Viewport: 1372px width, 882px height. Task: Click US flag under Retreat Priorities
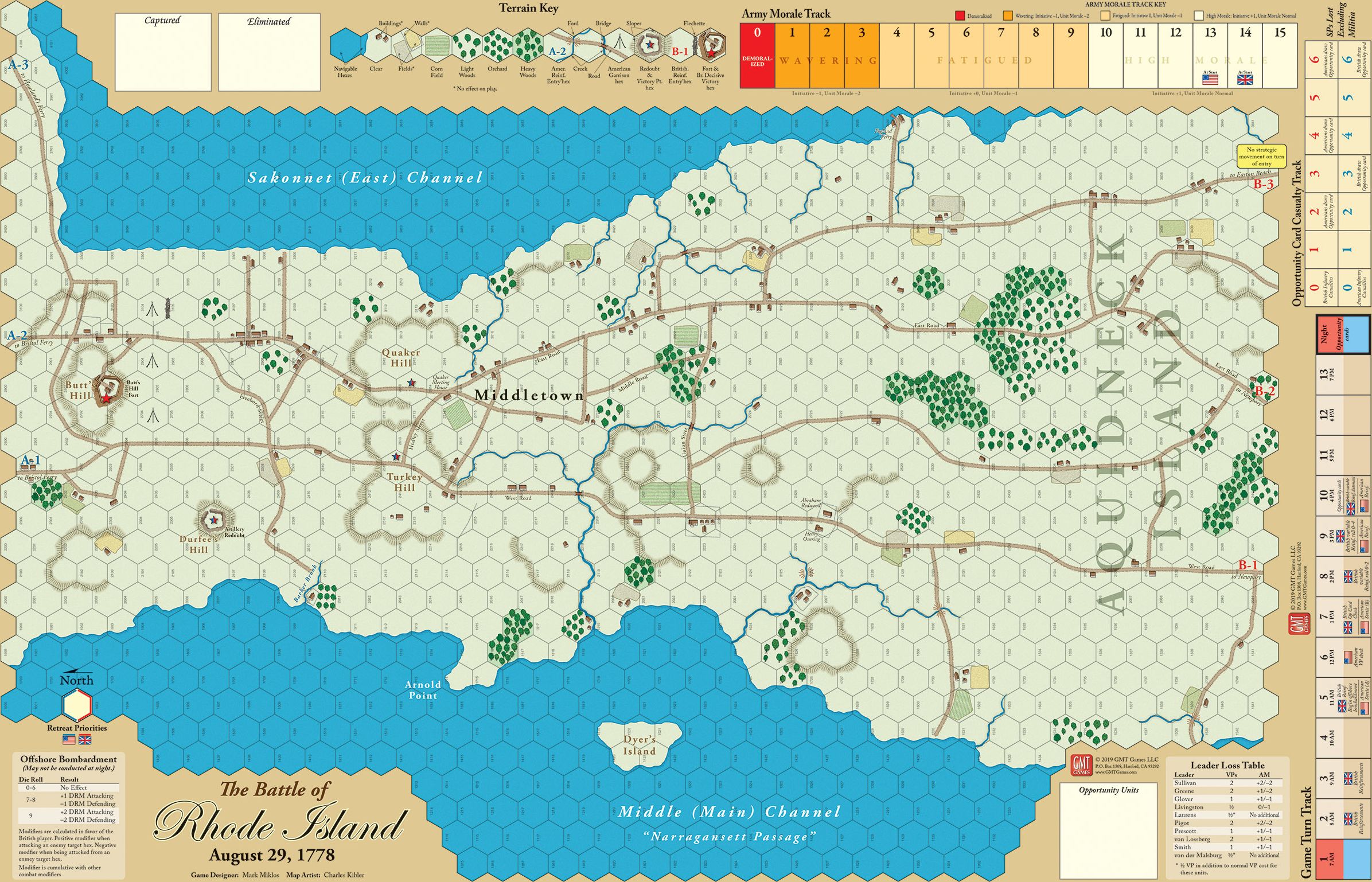coord(69,739)
